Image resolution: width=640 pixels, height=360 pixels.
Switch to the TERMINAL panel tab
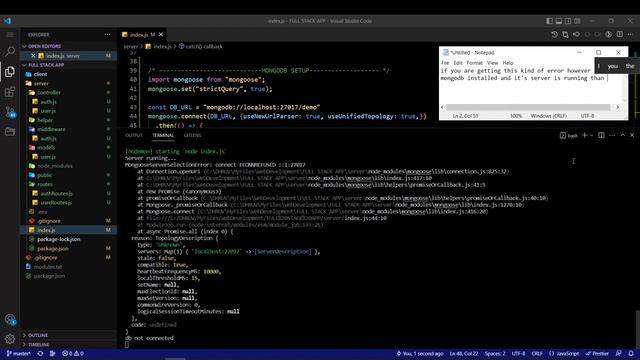coord(163,135)
